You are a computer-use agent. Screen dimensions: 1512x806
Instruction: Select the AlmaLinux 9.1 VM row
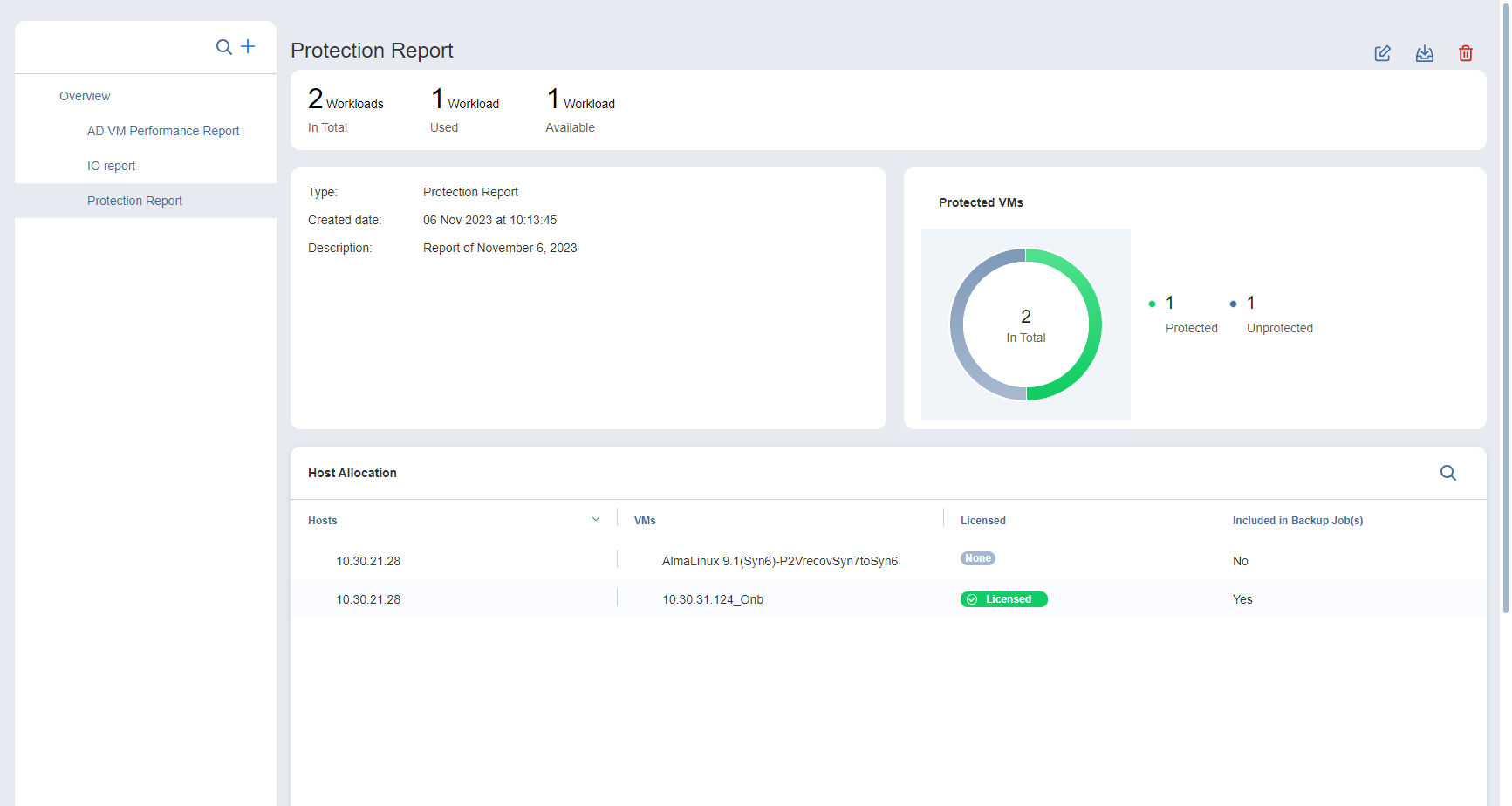click(779, 561)
